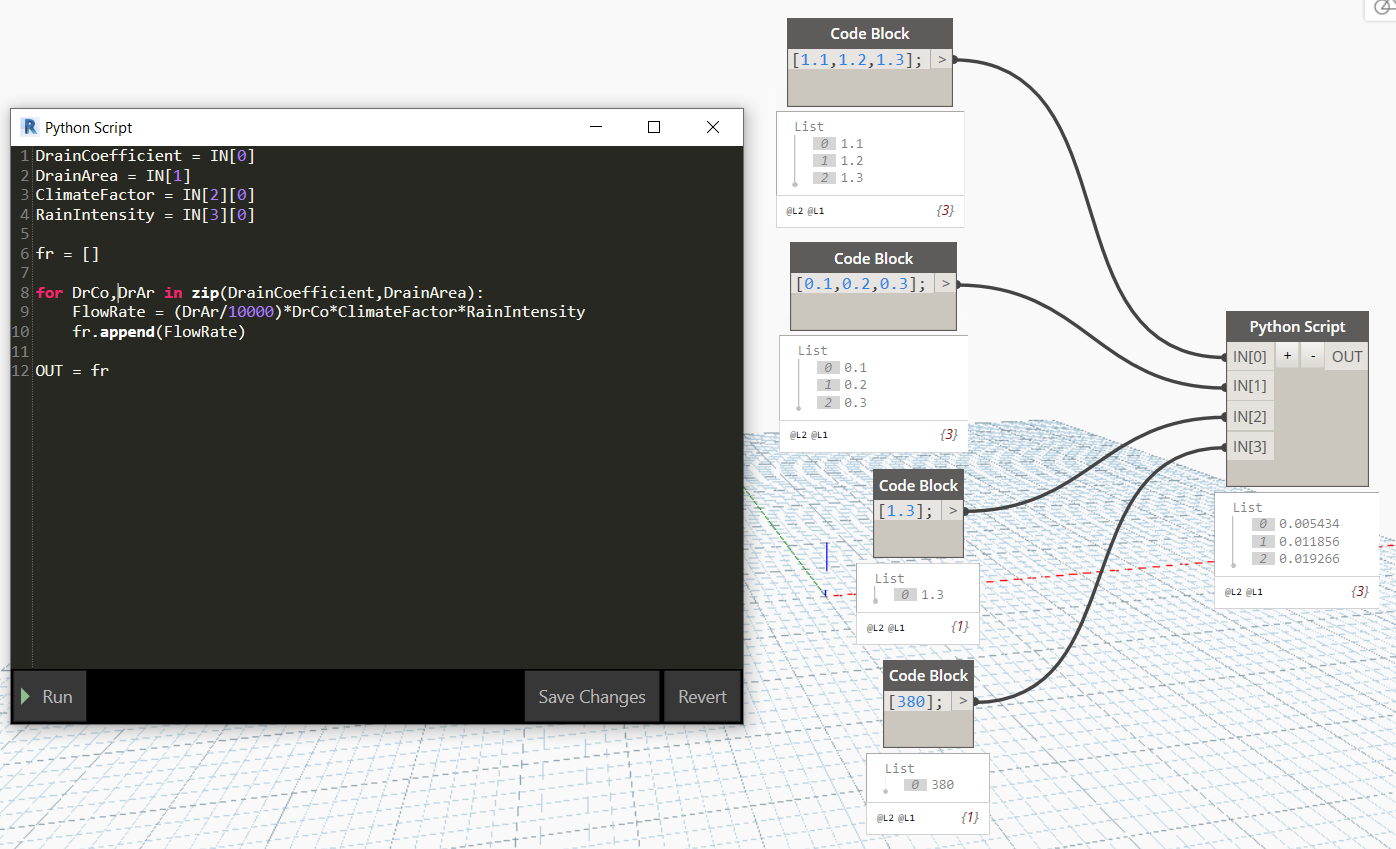This screenshot has width=1396, height=849.
Task: Click output port of the [1.1,1.2,1.3] Code Block
Action: [941, 60]
